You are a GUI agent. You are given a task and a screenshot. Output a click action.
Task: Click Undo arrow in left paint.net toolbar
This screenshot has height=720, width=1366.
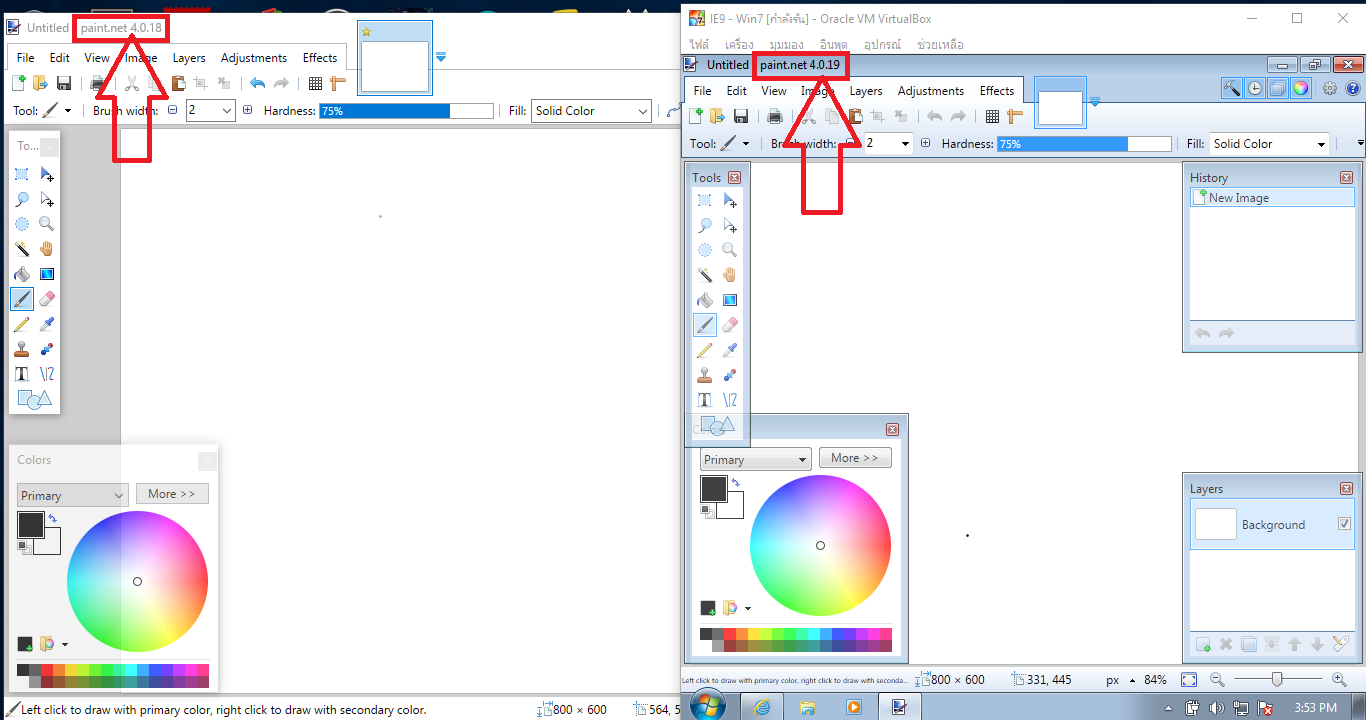tap(258, 83)
